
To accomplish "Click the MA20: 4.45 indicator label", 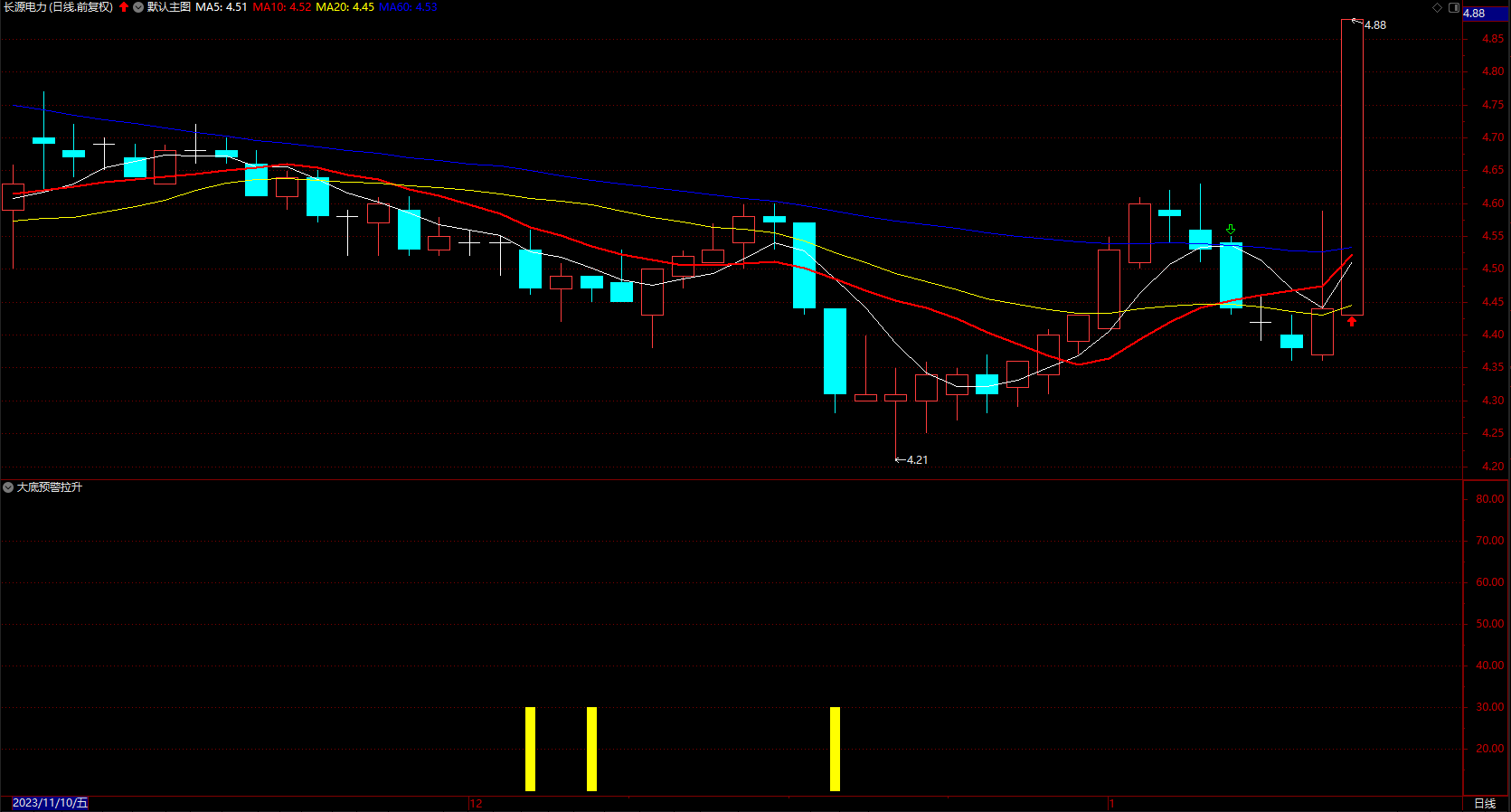I will click(x=345, y=7).
